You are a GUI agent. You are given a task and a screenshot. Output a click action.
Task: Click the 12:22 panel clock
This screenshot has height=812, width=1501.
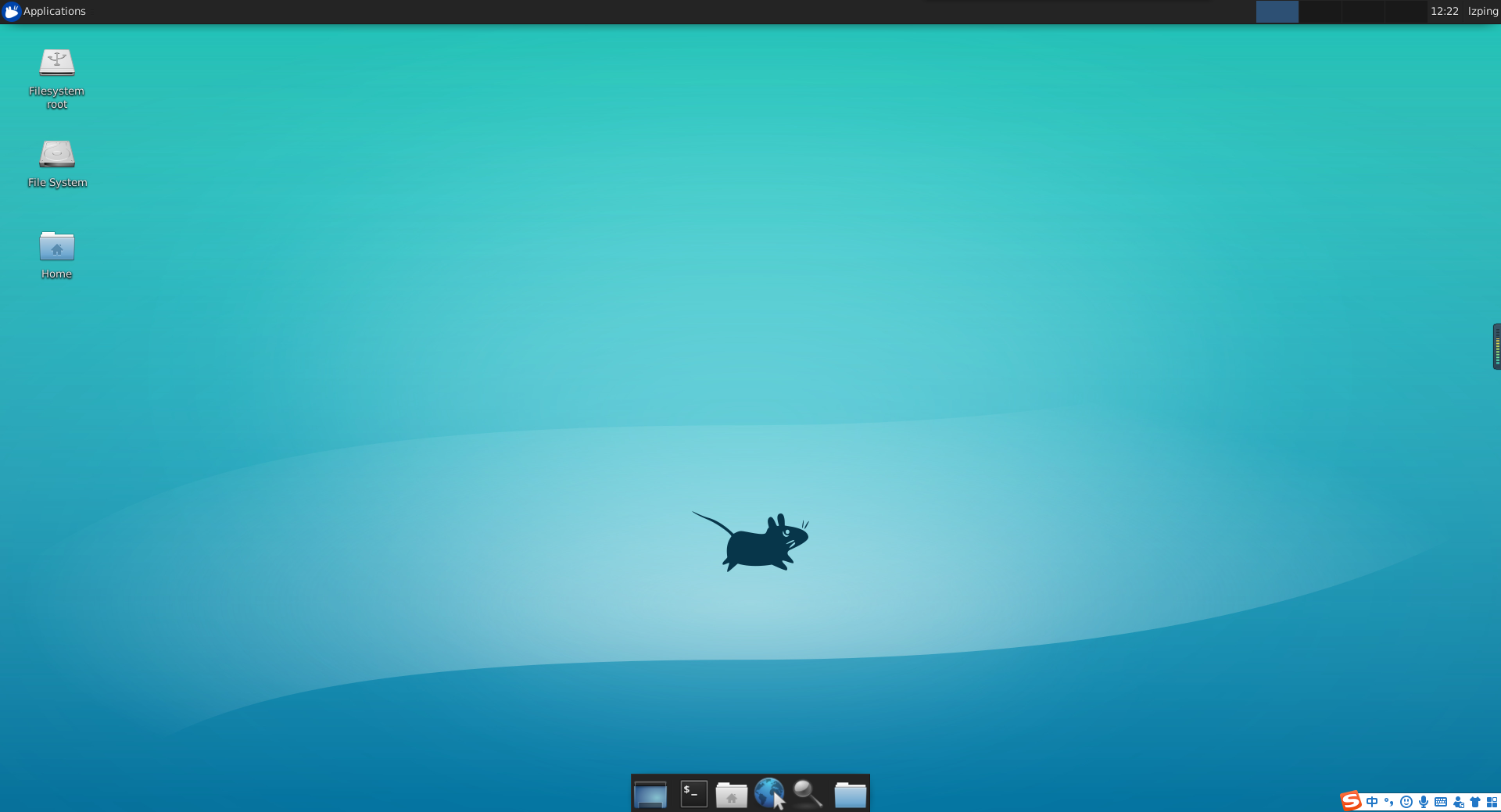(x=1444, y=11)
